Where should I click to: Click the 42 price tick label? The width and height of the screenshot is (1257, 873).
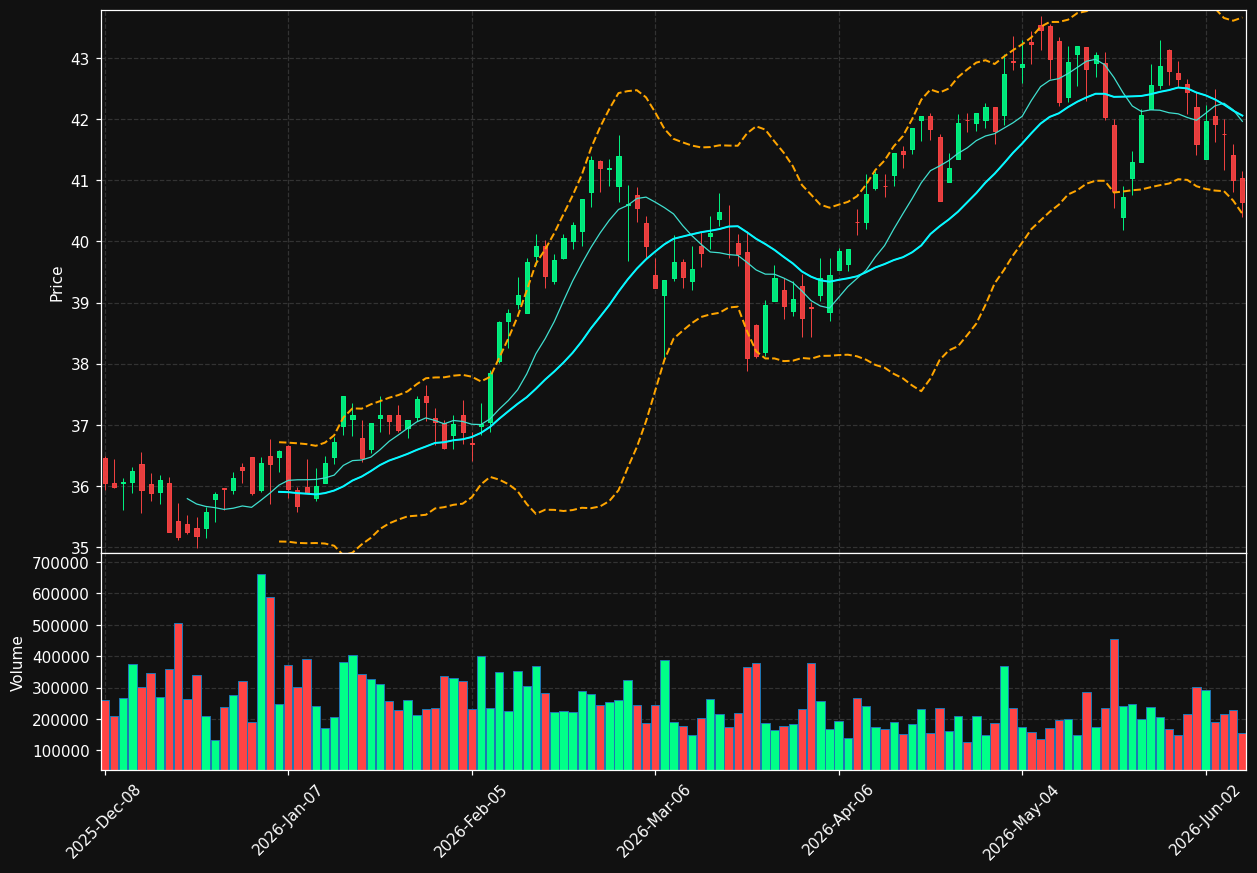(80, 120)
